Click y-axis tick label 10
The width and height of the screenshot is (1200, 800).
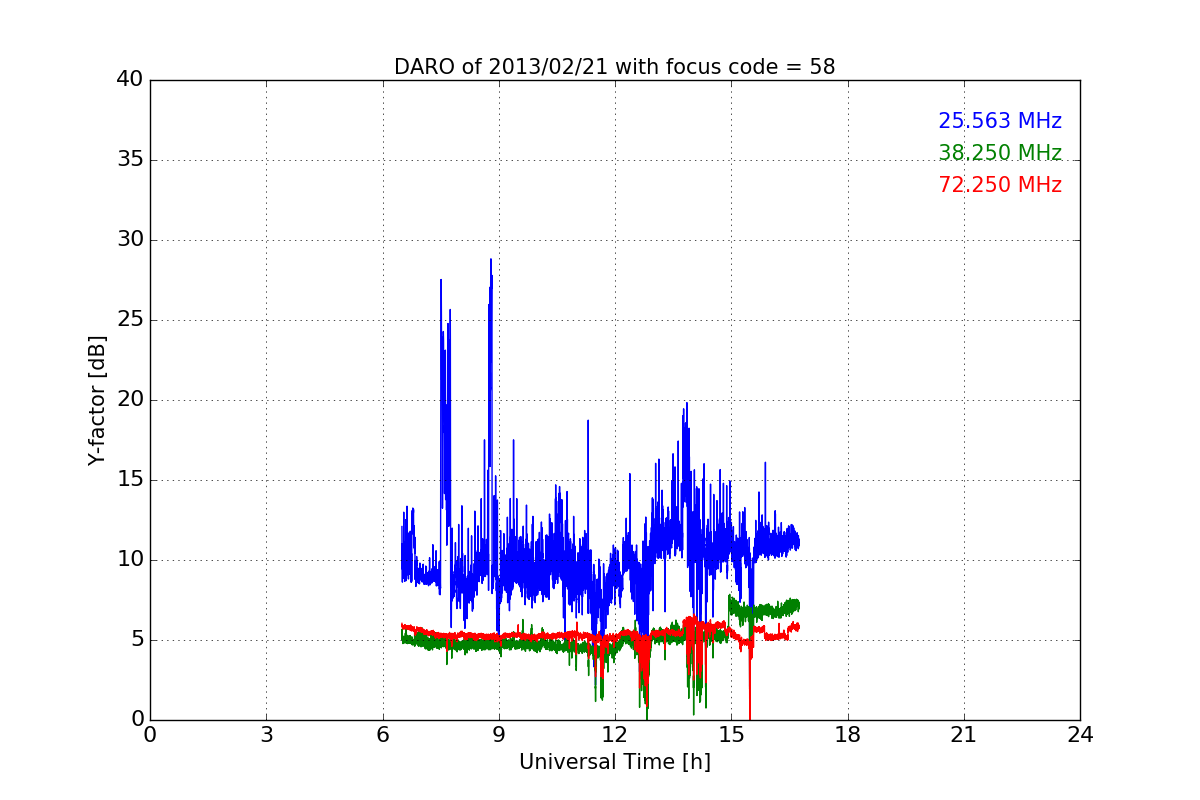pos(130,560)
